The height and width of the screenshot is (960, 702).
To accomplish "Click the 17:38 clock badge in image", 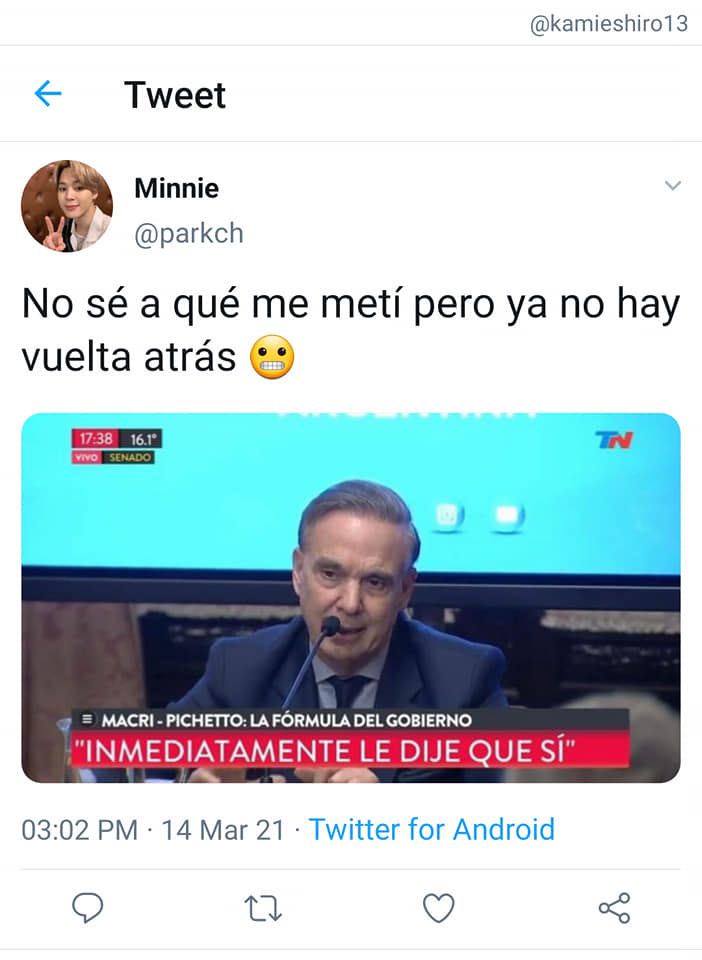I will (95, 438).
